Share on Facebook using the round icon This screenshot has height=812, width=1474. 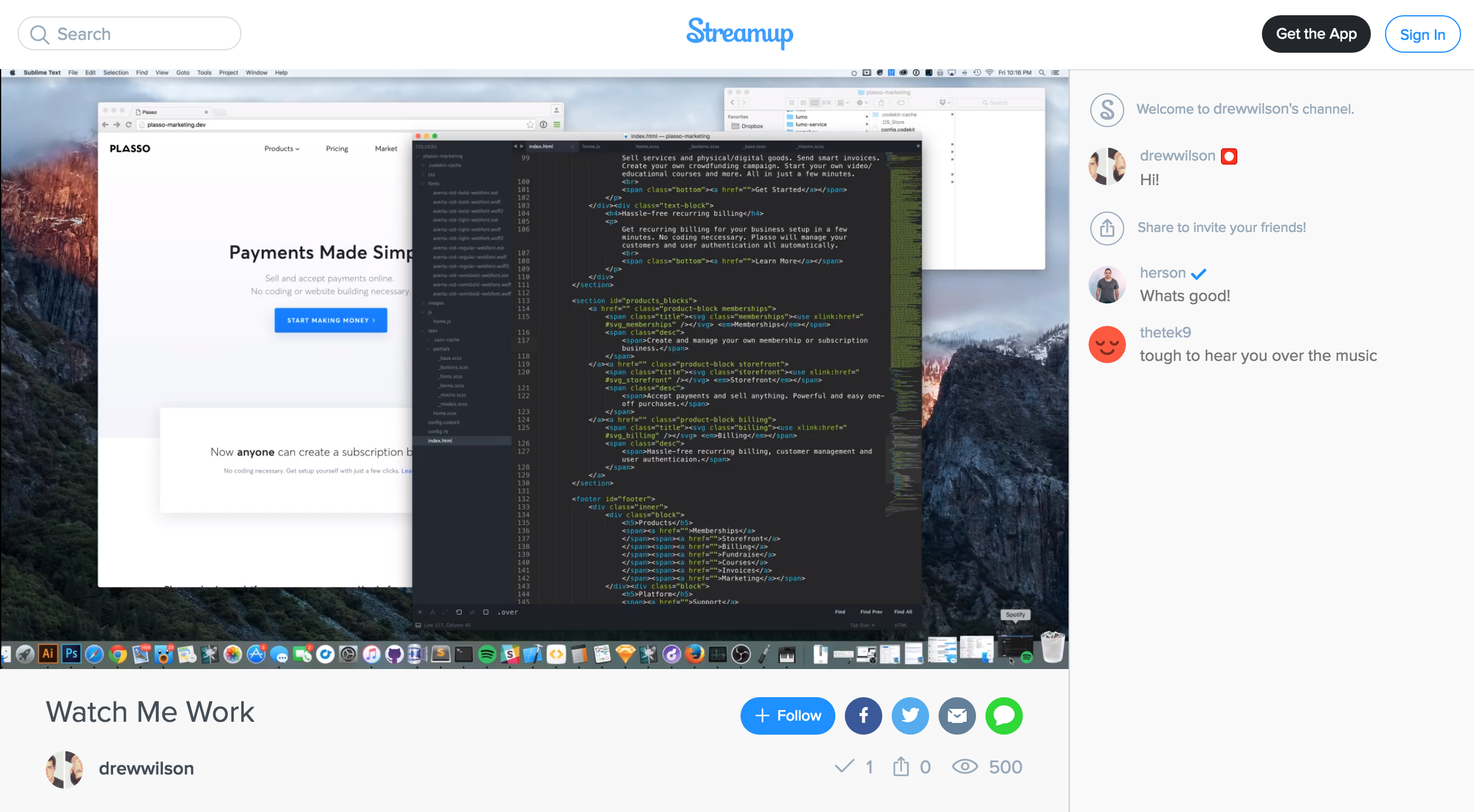point(863,715)
